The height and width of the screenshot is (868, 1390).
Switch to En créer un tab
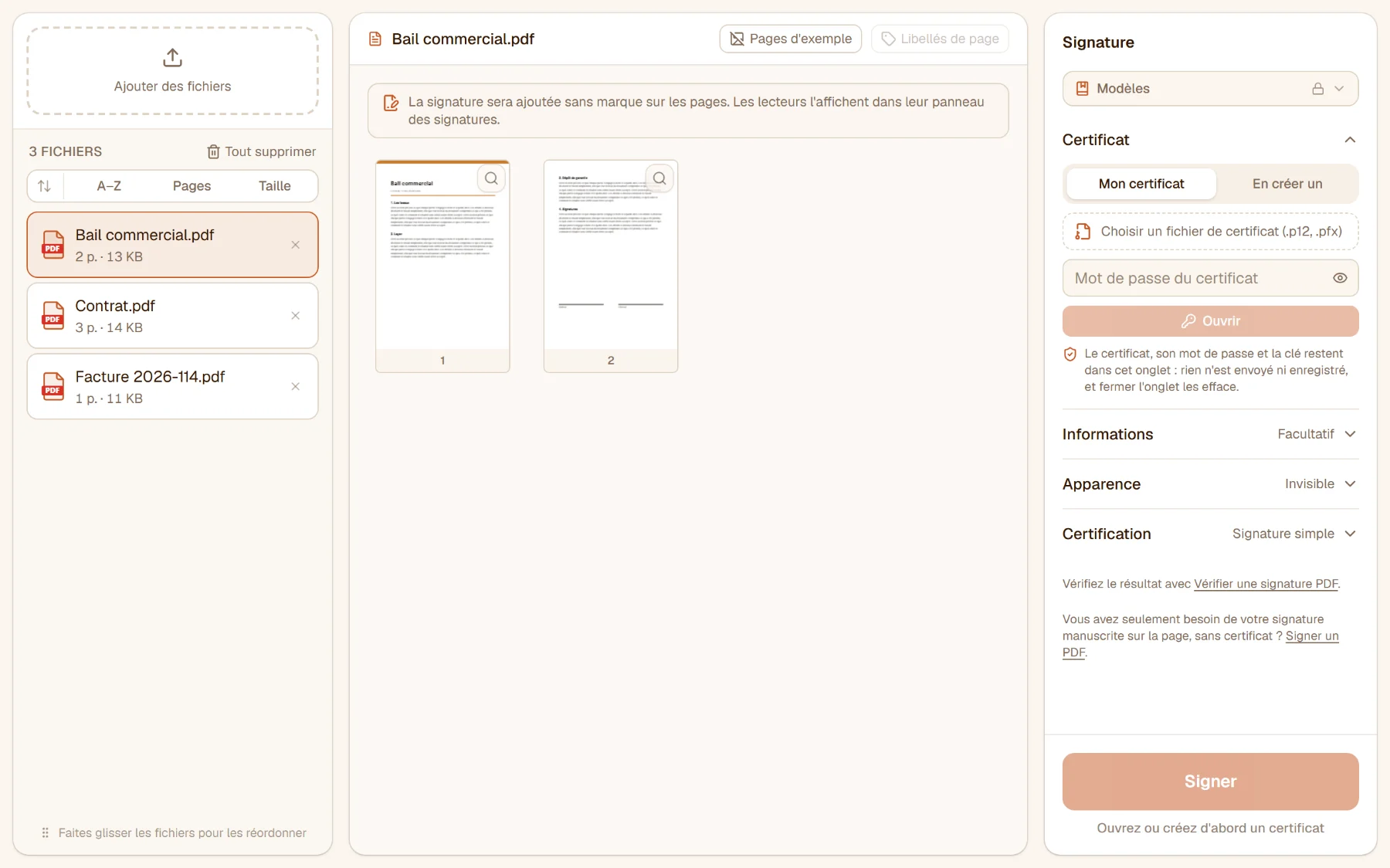click(x=1287, y=184)
